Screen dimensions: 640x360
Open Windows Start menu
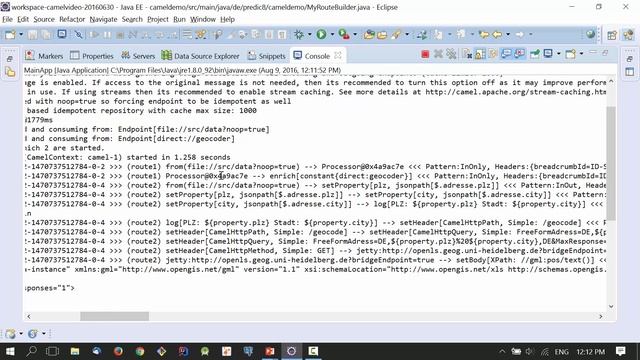[10, 351]
